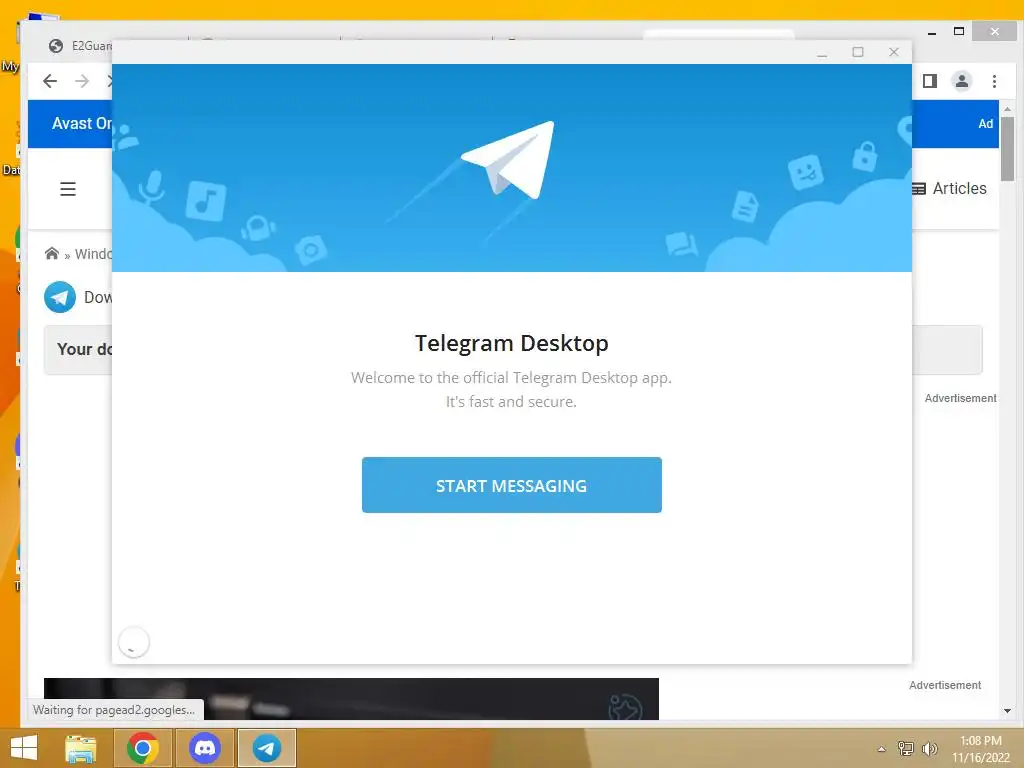Go back in the Chrome browser
Screen dimensions: 1024x768
[x=50, y=81]
